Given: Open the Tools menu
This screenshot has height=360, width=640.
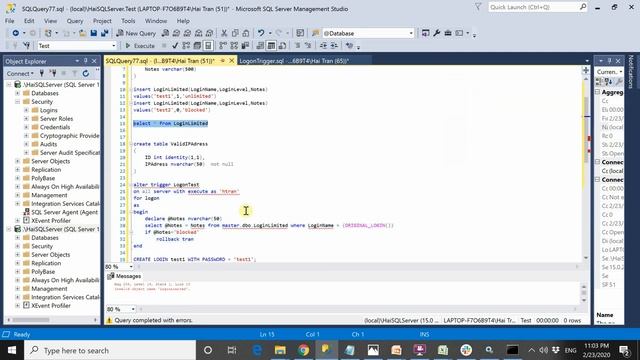Looking at the screenshot, I should click(128, 20).
